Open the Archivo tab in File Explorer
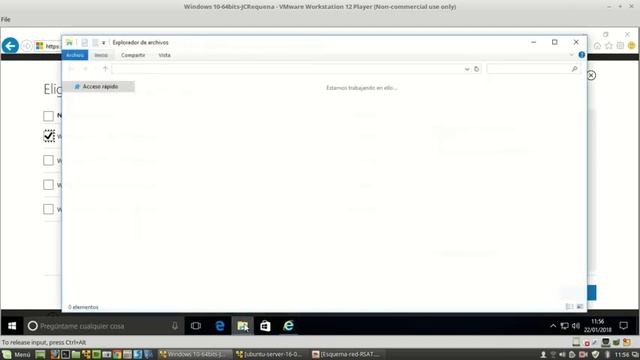 (x=75, y=55)
